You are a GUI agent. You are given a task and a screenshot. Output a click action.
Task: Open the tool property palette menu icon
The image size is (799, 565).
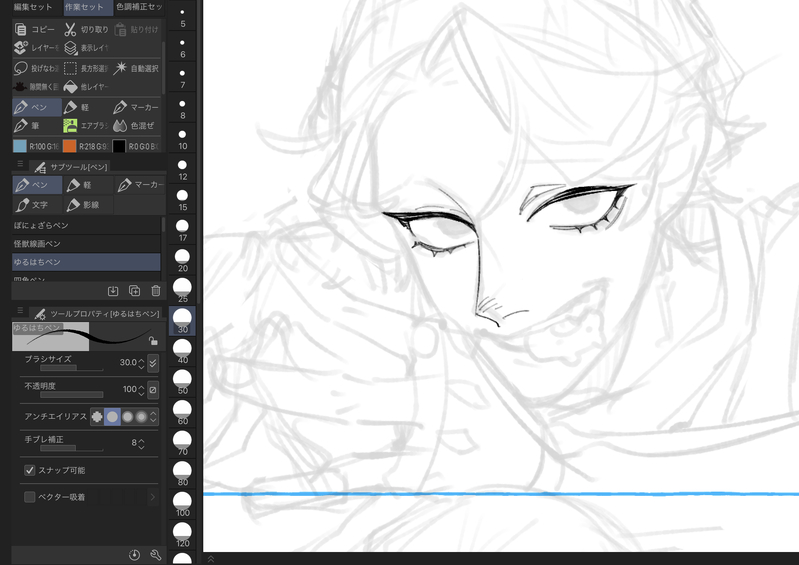coord(20,310)
